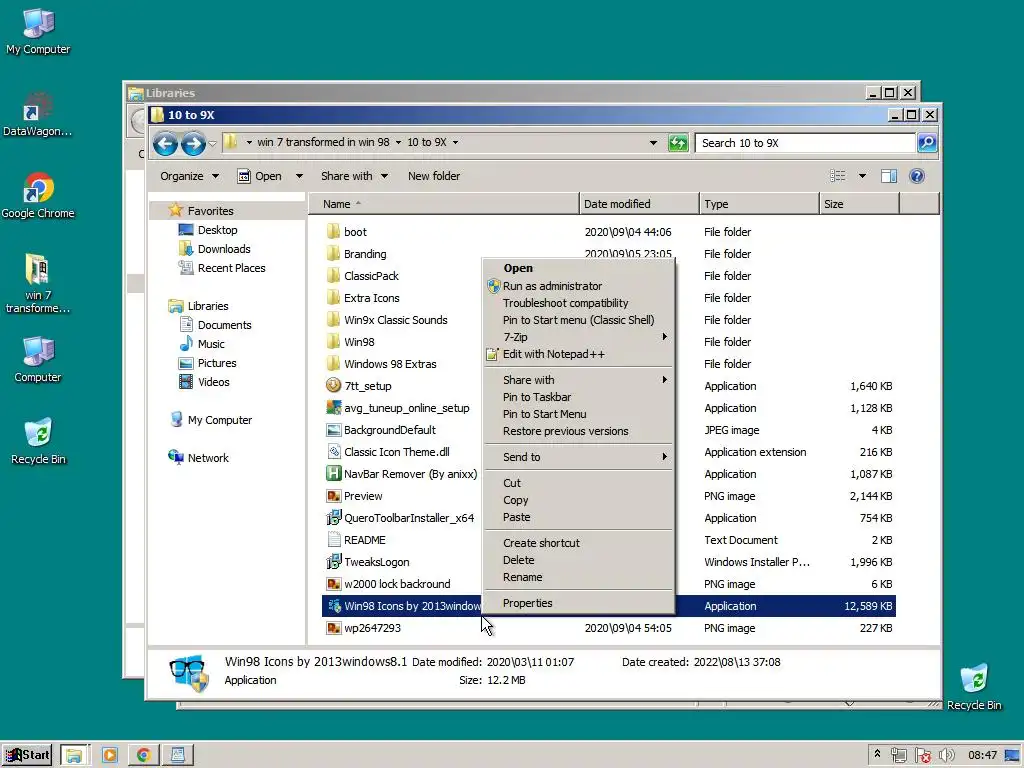Toggle the preview pane icon
The height and width of the screenshot is (768, 1024).
[888, 176]
